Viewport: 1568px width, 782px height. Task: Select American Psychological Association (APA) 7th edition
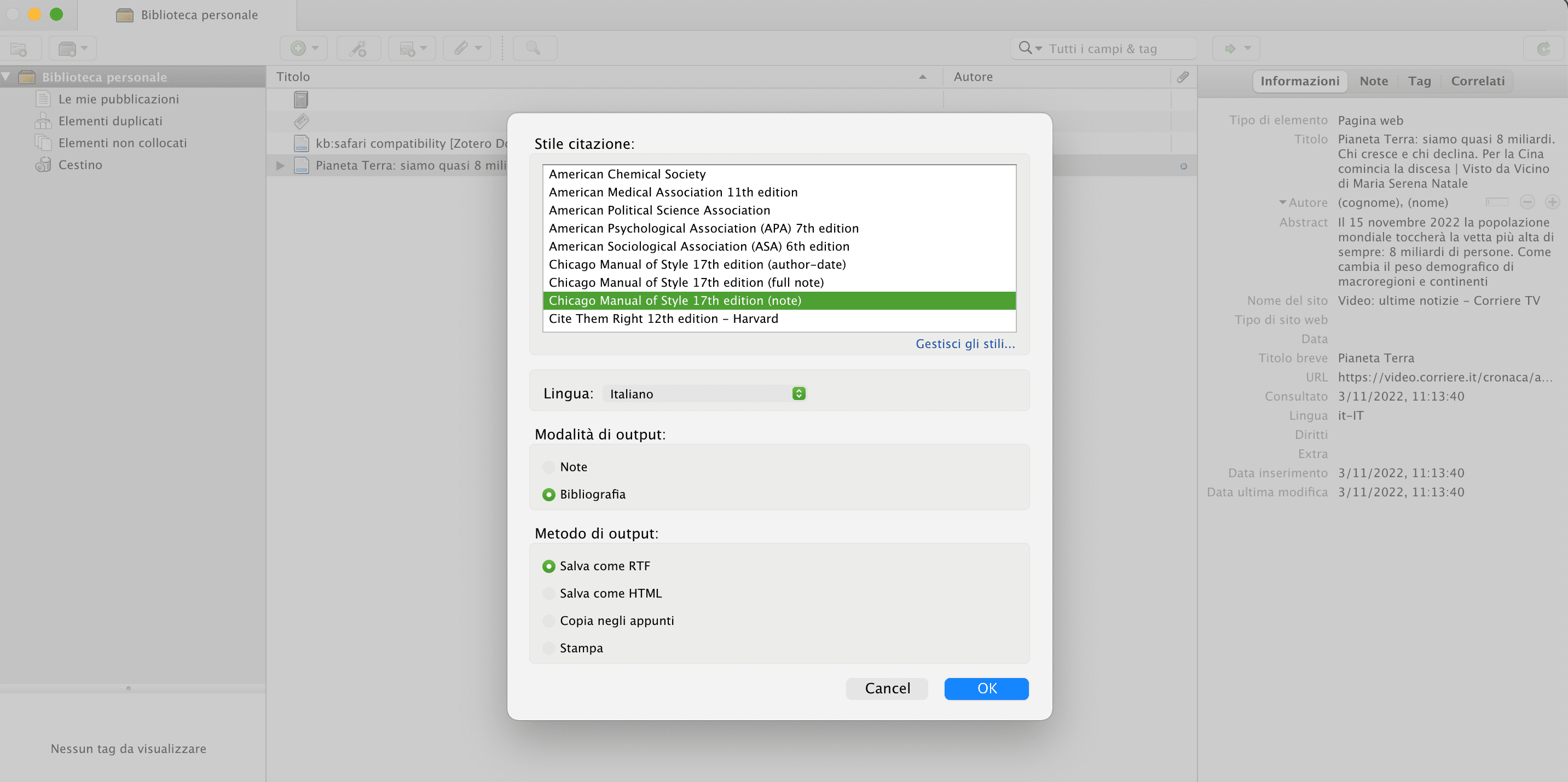click(779, 228)
